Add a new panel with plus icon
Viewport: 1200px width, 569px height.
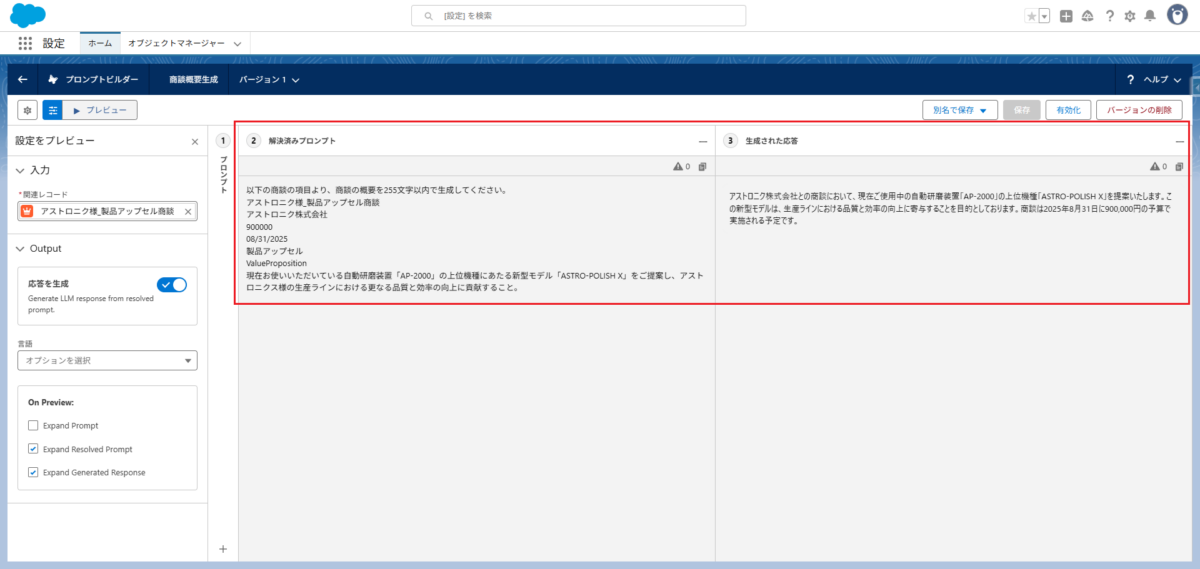point(223,548)
